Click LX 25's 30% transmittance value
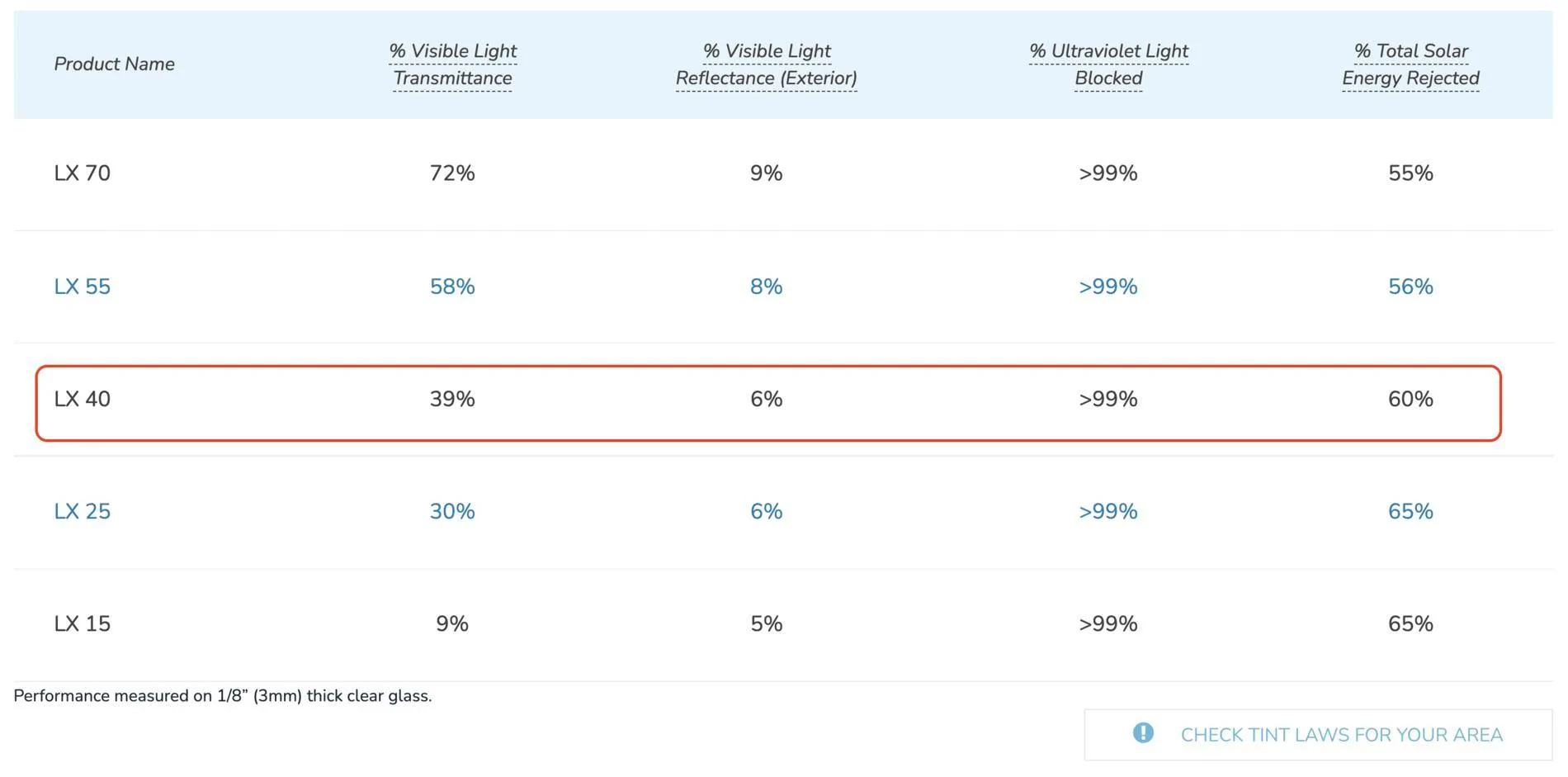Image resolution: width=1568 pixels, height=777 pixels. 452,511
